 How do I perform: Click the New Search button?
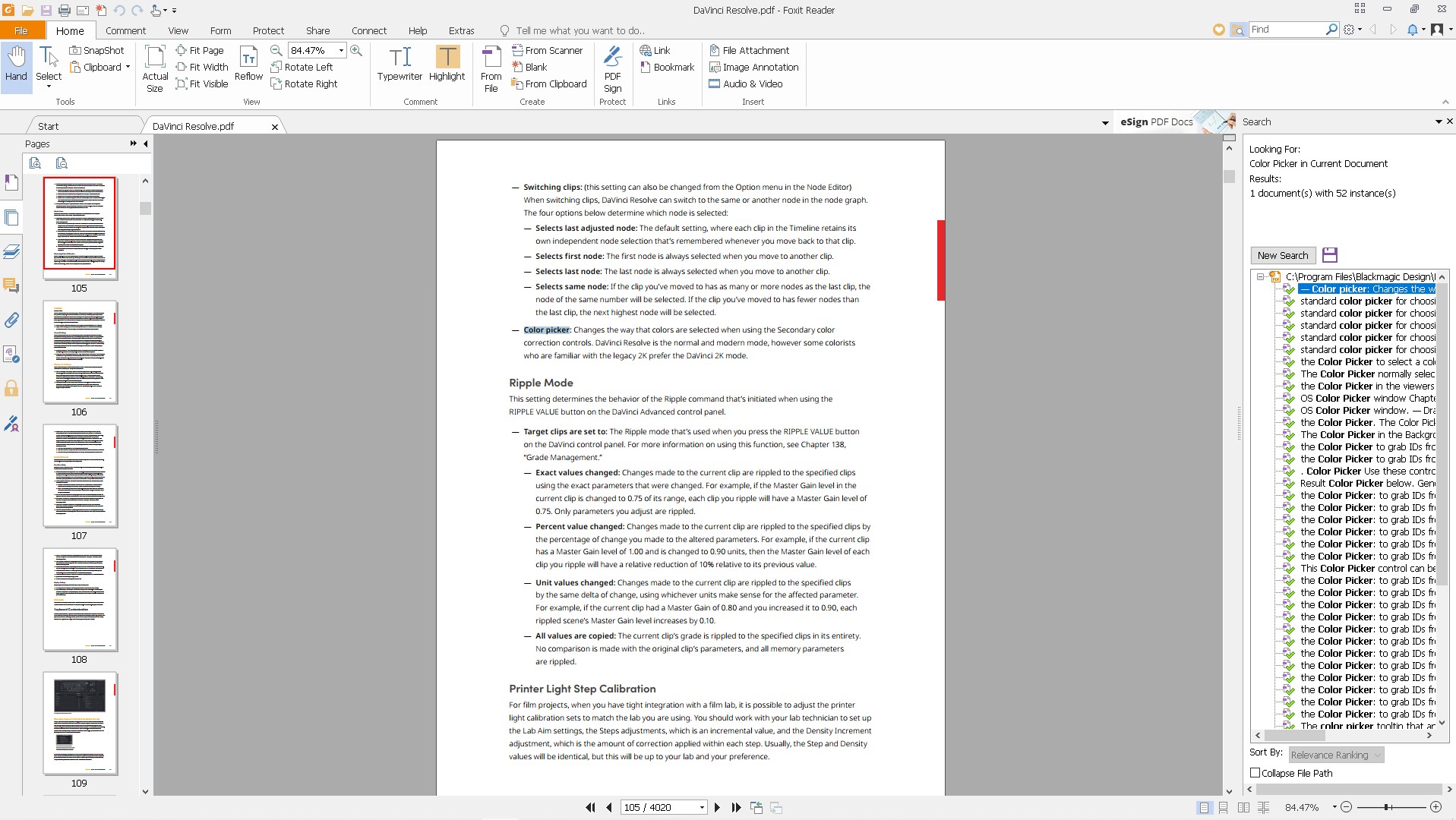[1283, 255]
